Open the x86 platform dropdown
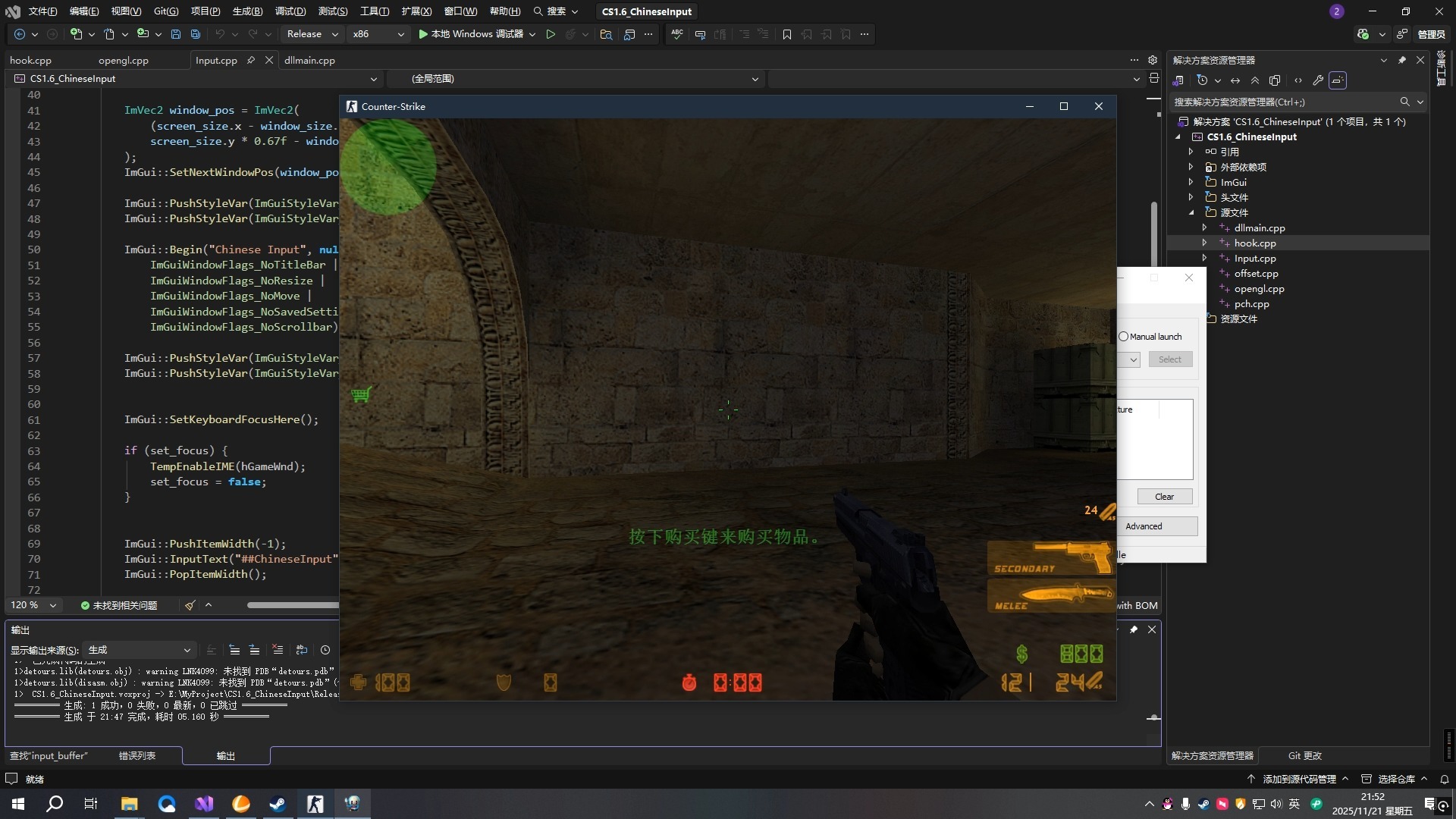 point(378,34)
